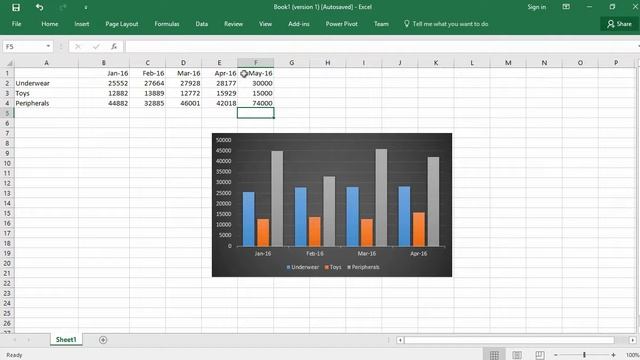The image size is (640, 360).
Task: Select cell containing 46001
Action: [x=184, y=103]
